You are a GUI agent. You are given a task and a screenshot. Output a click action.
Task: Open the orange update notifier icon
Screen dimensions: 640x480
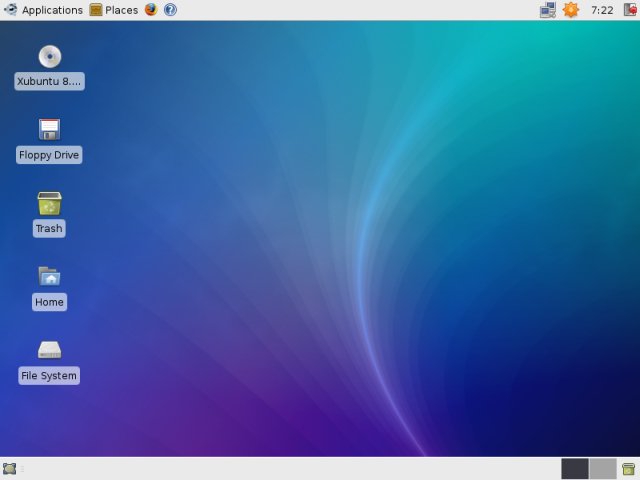571,10
